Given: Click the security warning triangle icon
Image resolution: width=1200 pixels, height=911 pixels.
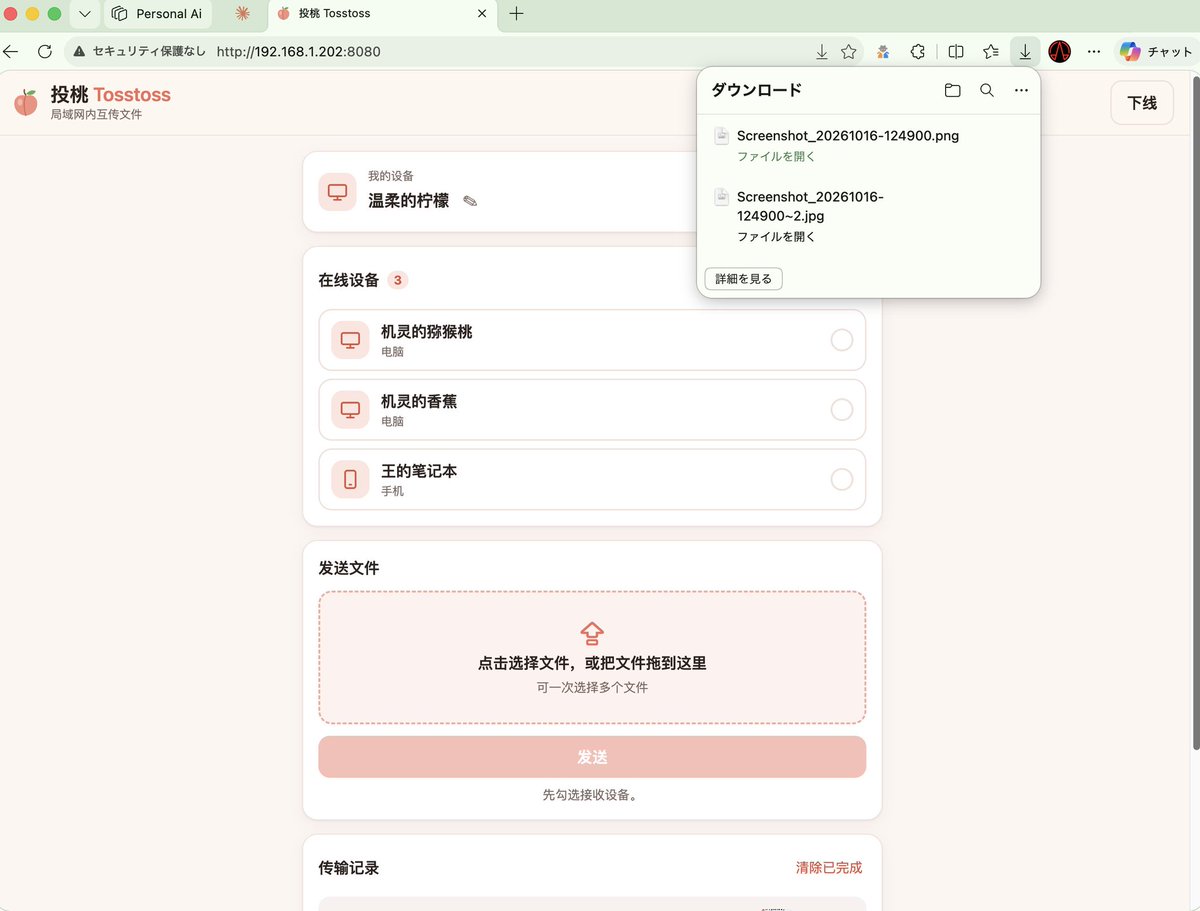Looking at the screenshot, I should pyautogui.click(x=79, y=51).
